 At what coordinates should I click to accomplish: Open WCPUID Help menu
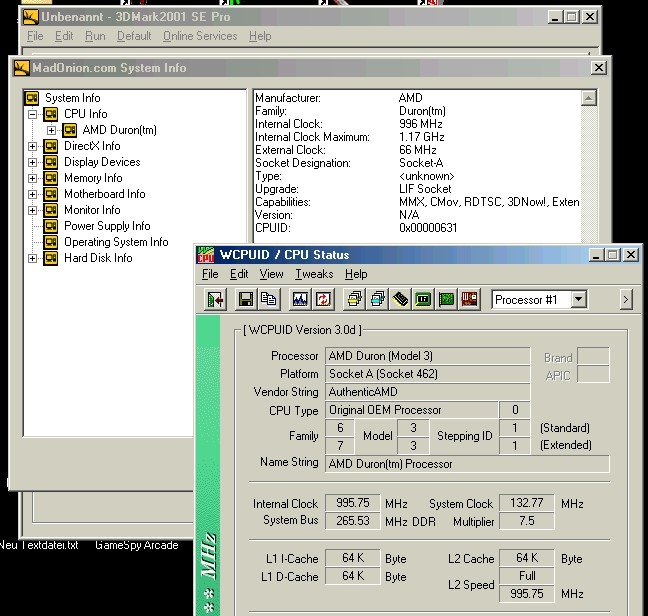pos(356,274)
